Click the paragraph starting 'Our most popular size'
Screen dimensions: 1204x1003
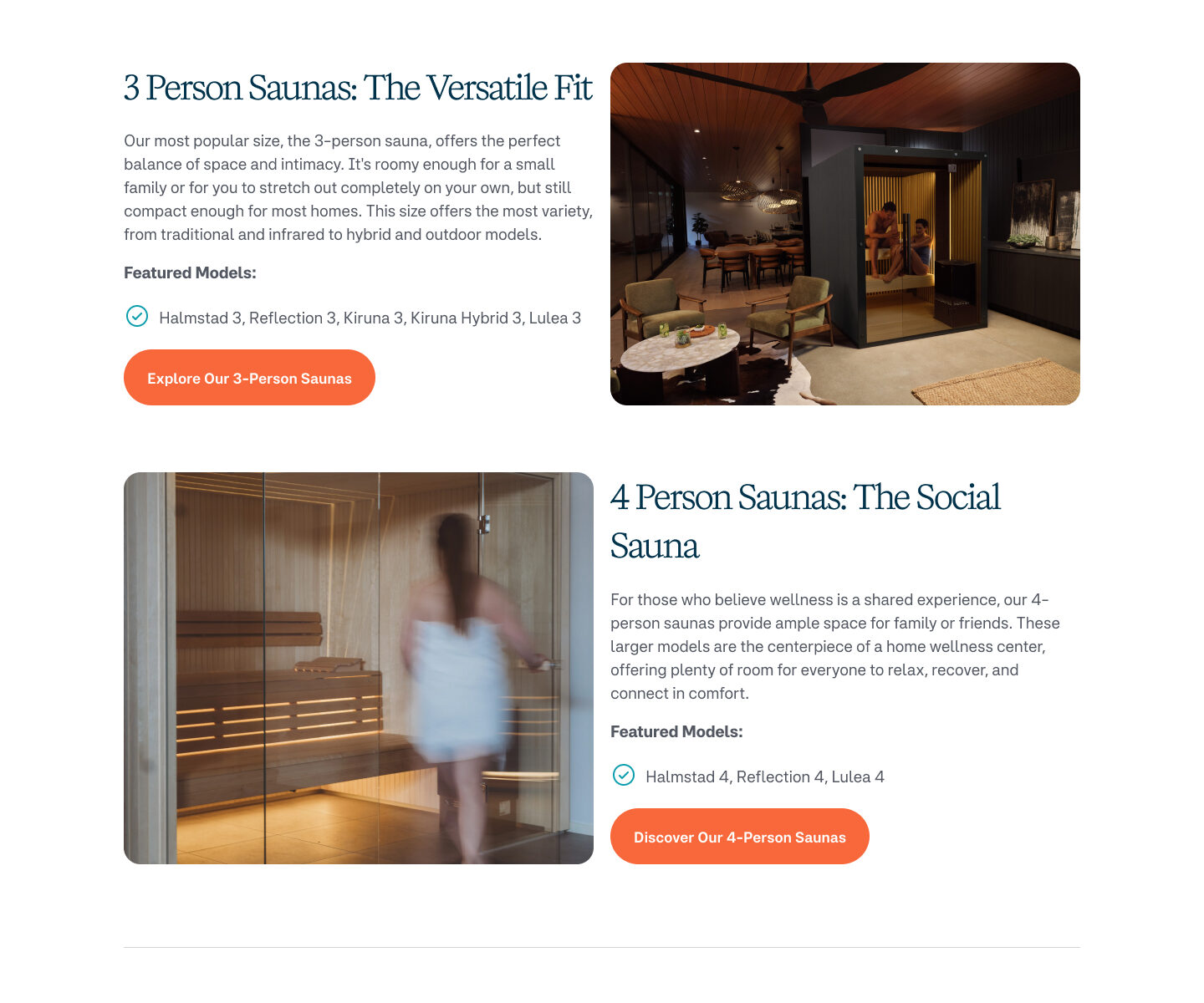pos(358,187)
